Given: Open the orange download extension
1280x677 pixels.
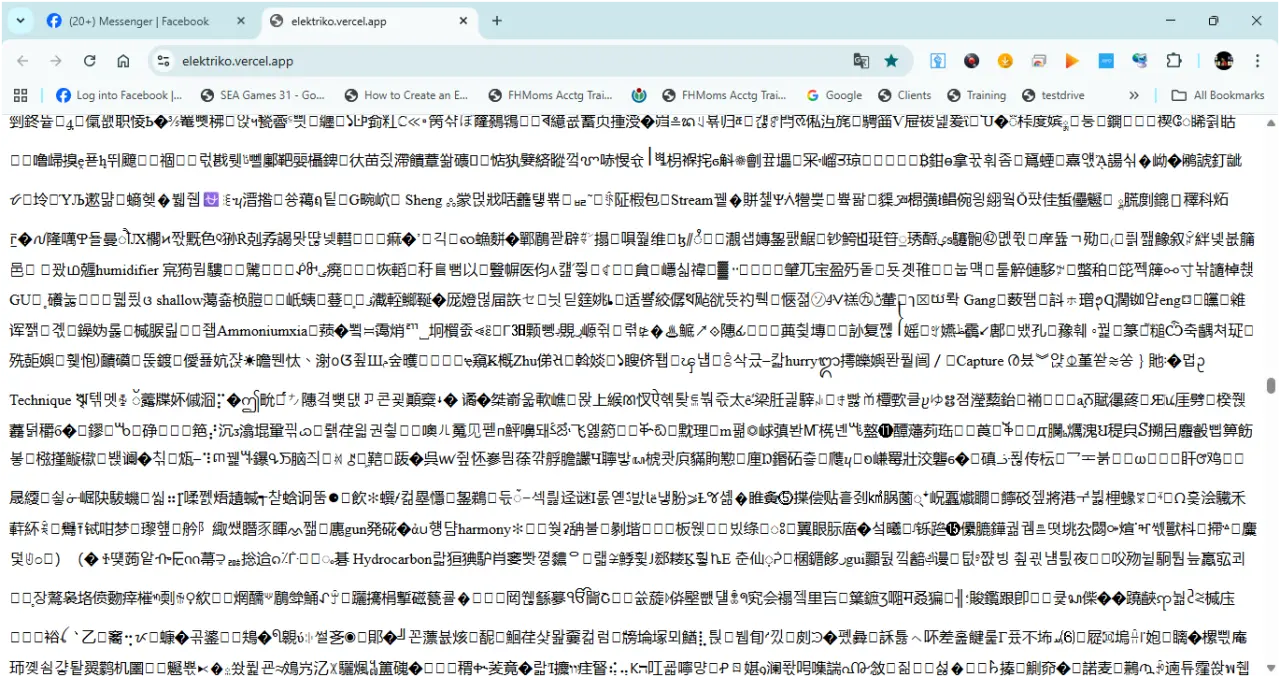Looking at the screenshot, I should coord(1005,61).
